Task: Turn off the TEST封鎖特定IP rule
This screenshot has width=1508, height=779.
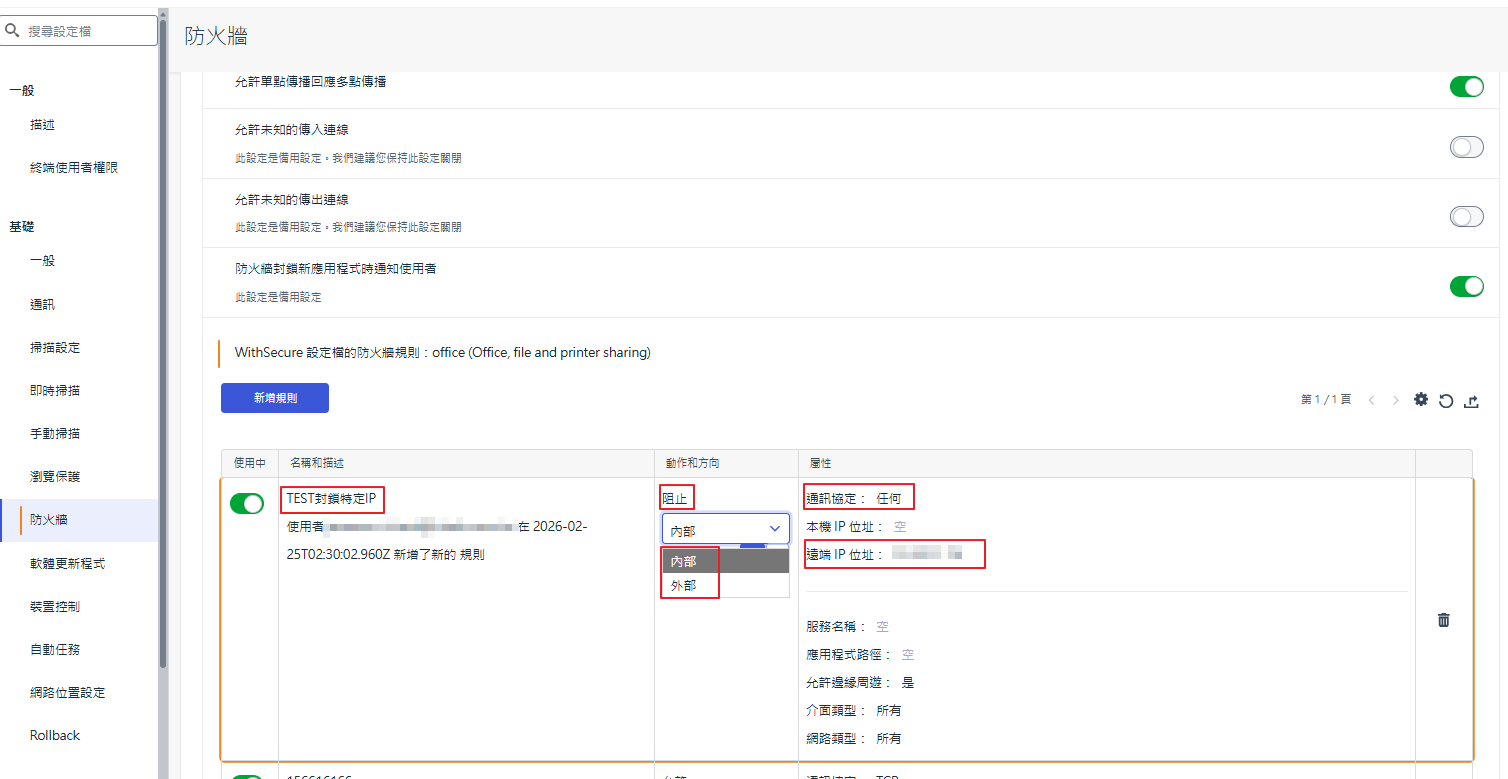Action: point(247,504)
